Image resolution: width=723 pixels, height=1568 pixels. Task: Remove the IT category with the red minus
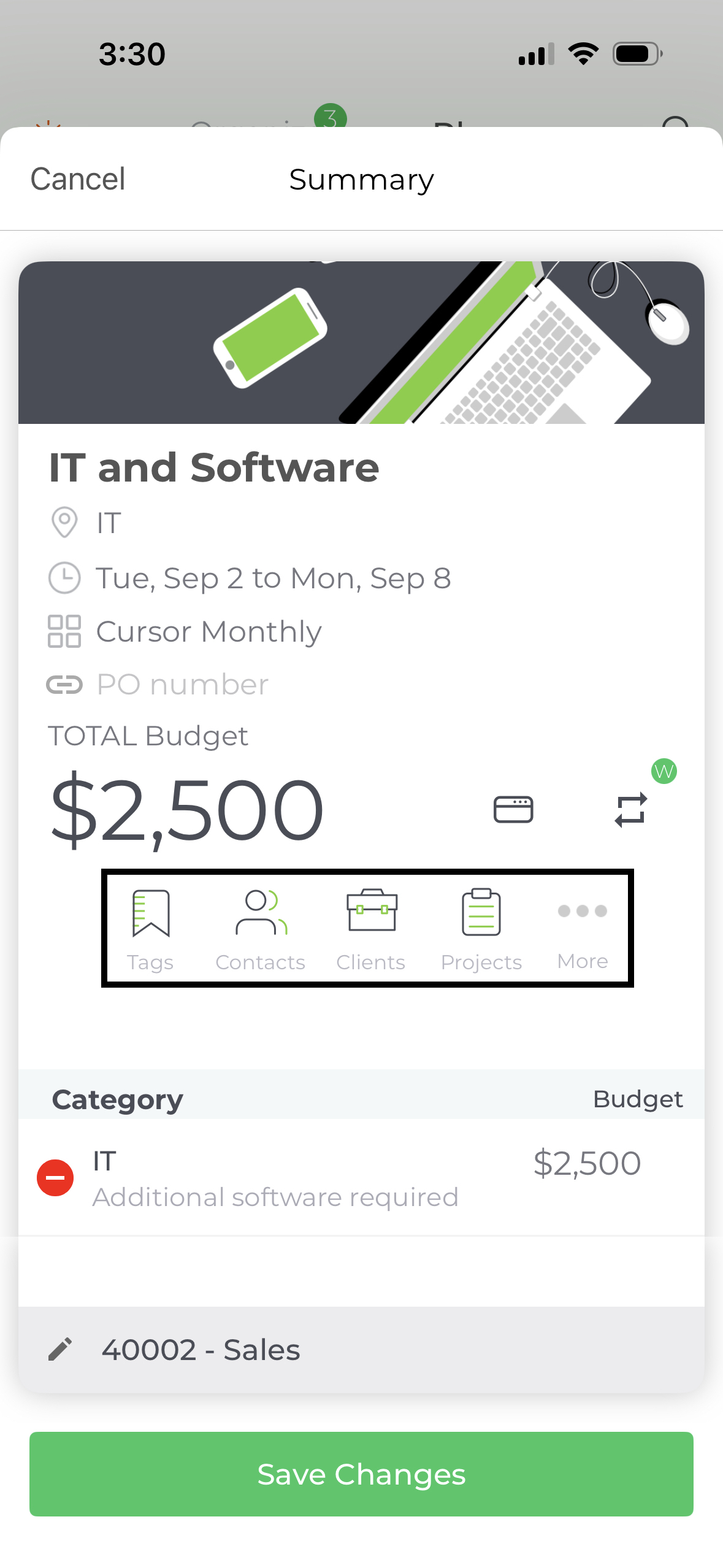coord(55,1177)
